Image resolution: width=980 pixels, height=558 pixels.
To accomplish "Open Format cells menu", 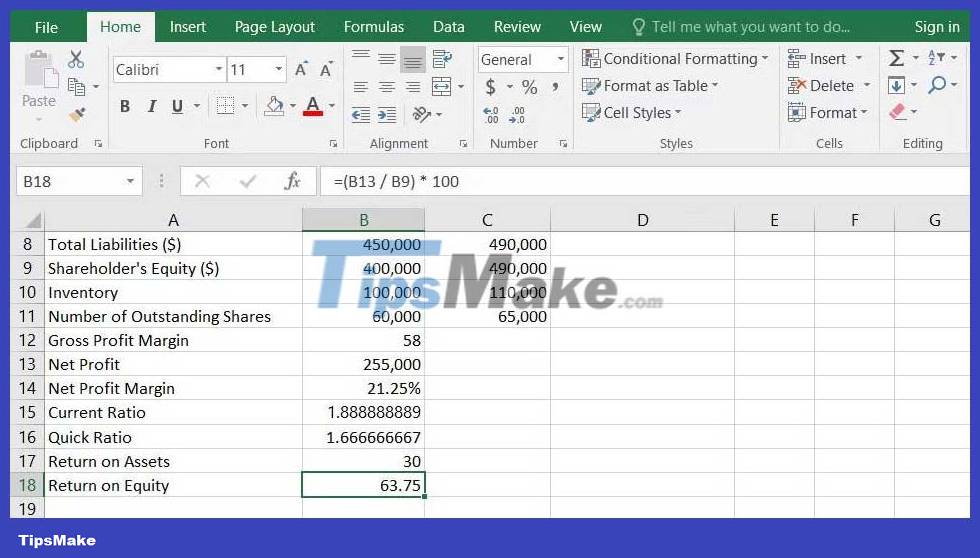I will [828, 112].
